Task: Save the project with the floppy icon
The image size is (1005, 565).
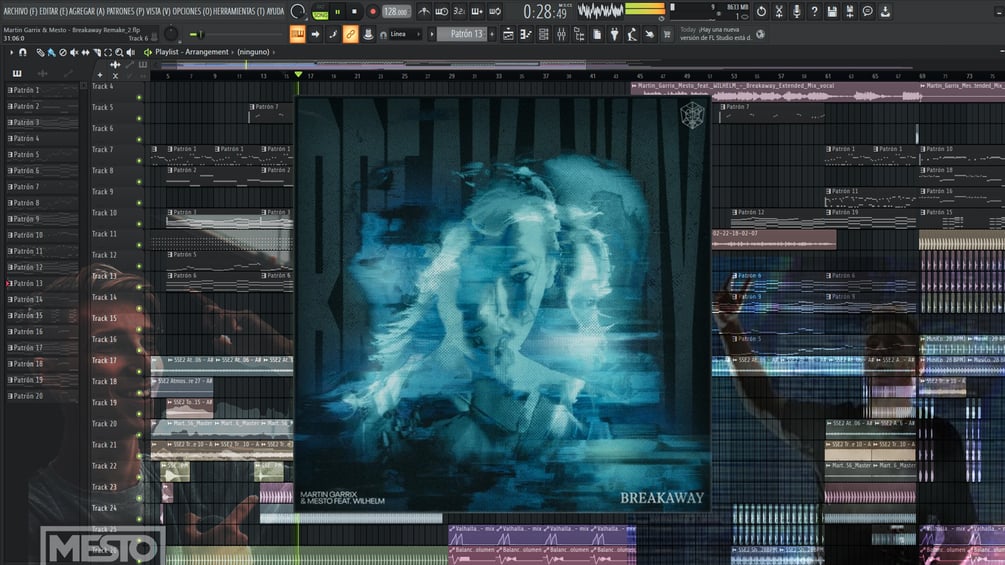Action: (832, 12)
